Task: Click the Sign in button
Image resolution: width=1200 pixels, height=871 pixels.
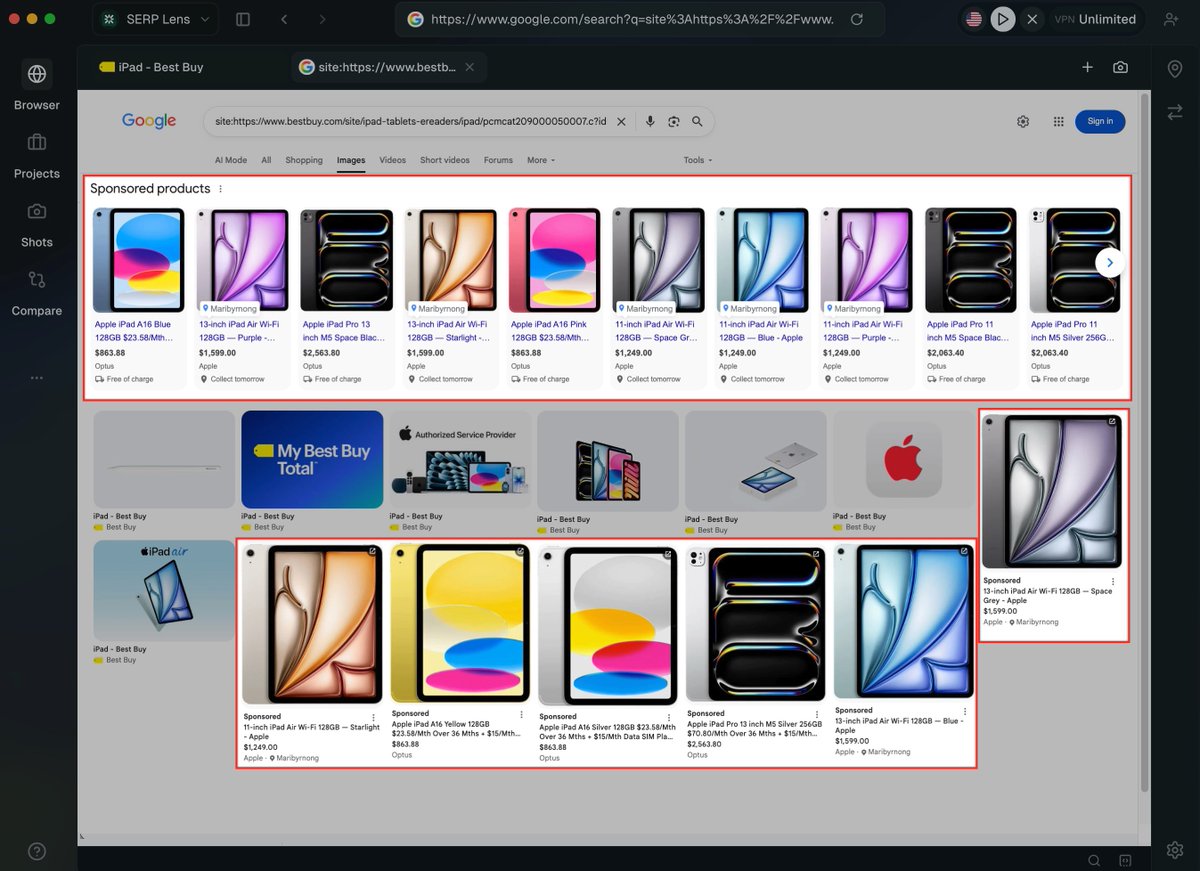Action: point(1100,121)
